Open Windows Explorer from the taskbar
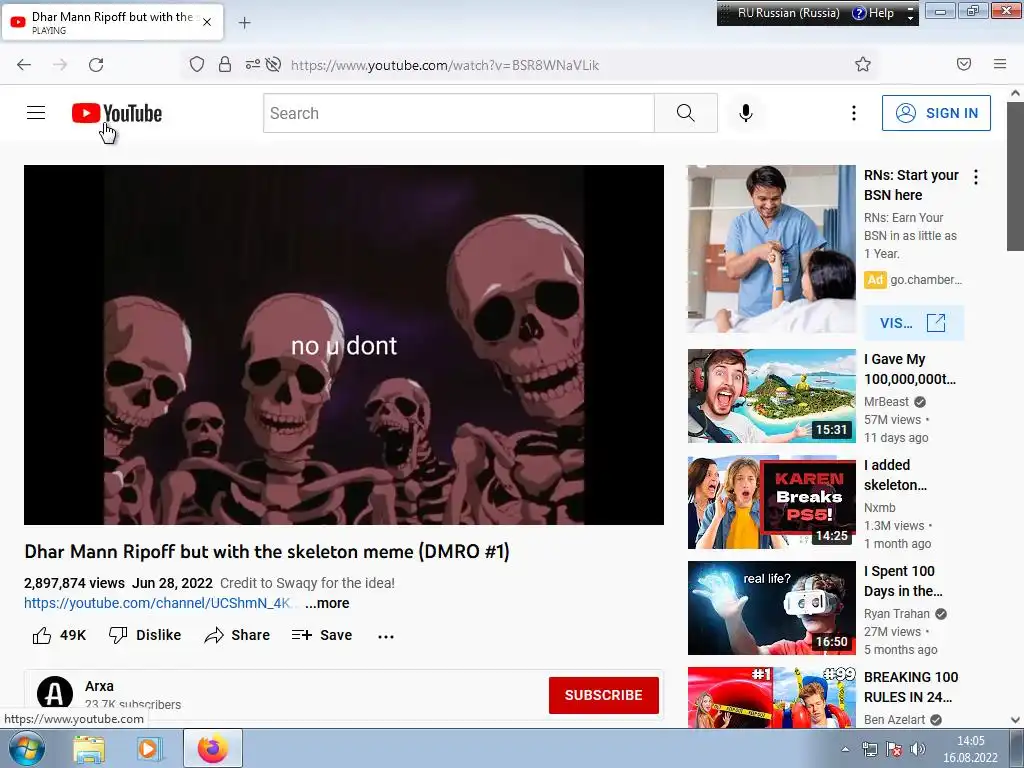1024x768 pixels. pyautogui.click(x=89, y=748)
